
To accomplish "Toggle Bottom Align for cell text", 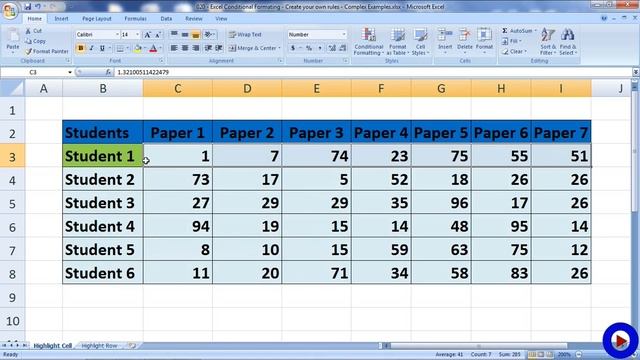I will point(196,35).
